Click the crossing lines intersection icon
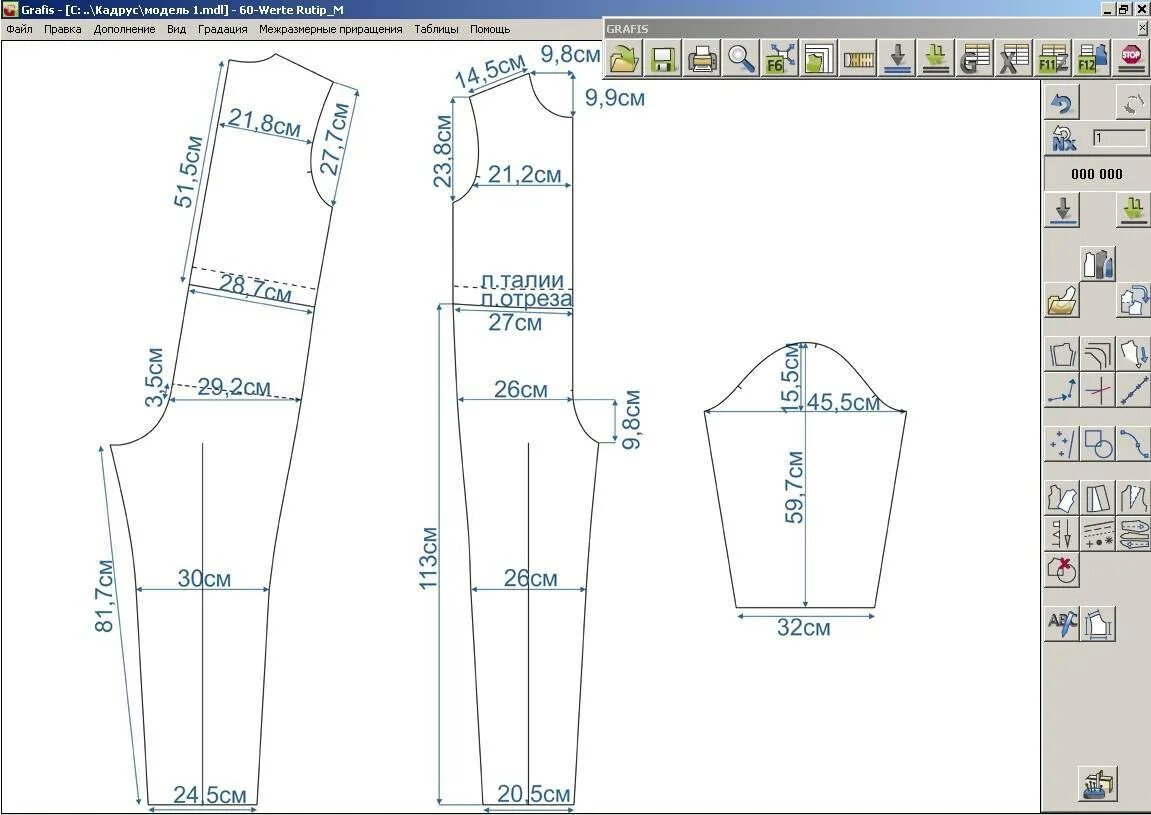Image resolution: width=1151 pixels, height=815 pixels. pos(1098,390)
